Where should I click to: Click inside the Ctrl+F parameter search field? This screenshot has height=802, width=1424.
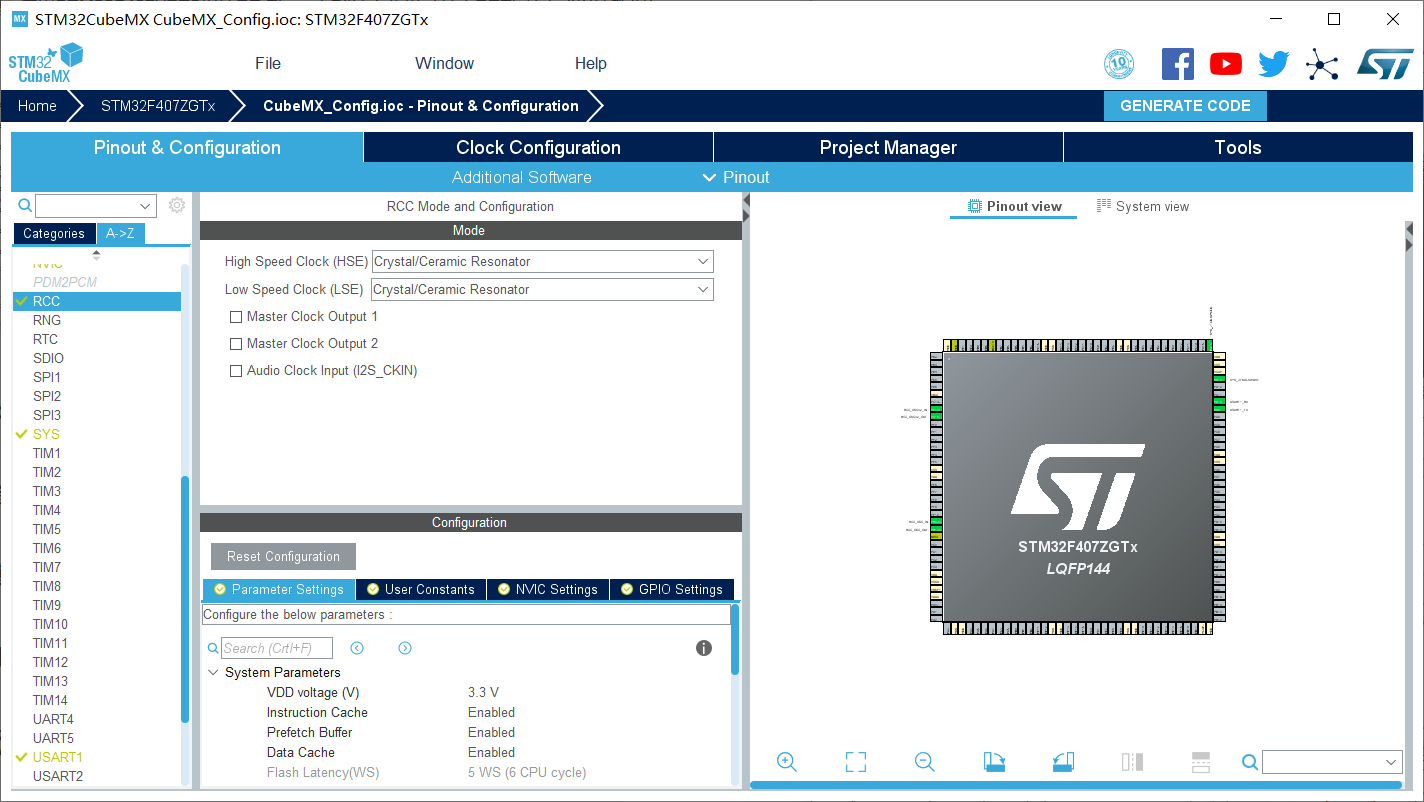[x=278, y=648]
